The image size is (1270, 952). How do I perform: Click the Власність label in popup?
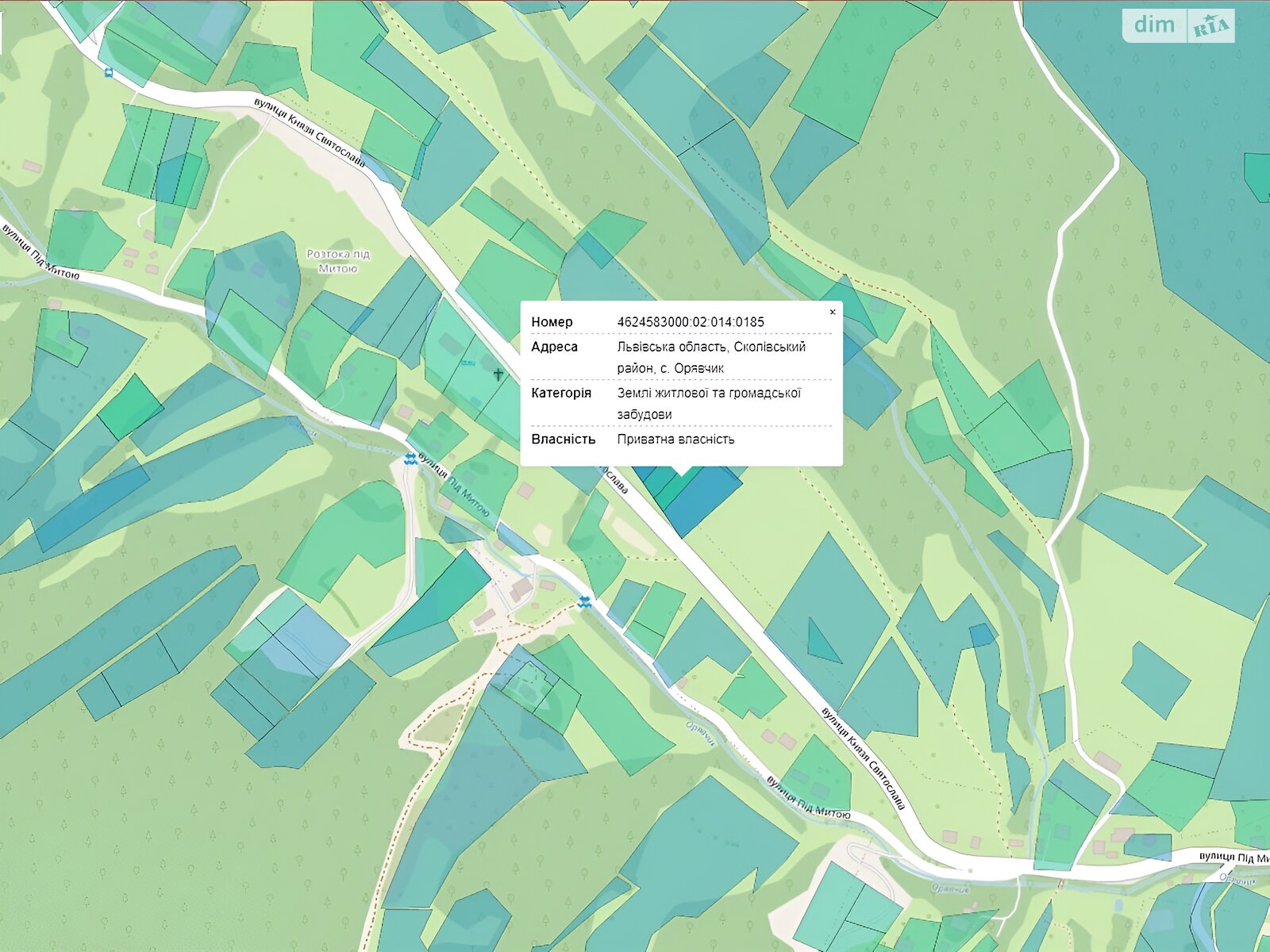[x=563, y=439]
